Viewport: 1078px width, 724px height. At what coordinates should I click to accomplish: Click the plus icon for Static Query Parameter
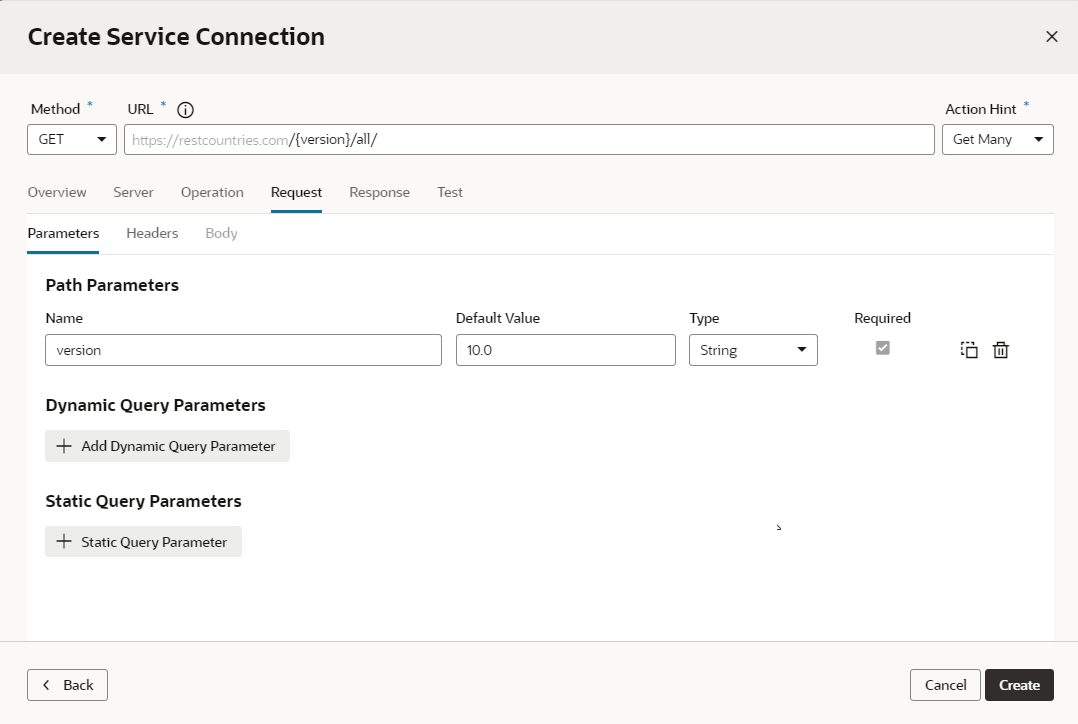[65, 542]
